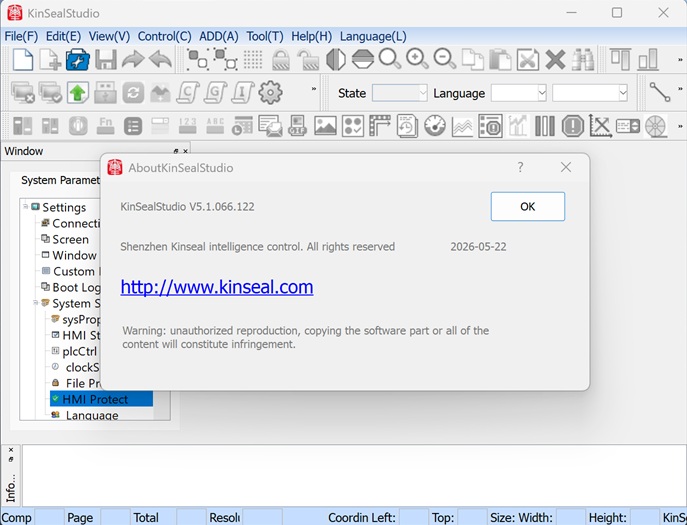The height and width of the screenshot is (525, 687).
Task: Open the Tool(T) menu
Action: [265, 36]
